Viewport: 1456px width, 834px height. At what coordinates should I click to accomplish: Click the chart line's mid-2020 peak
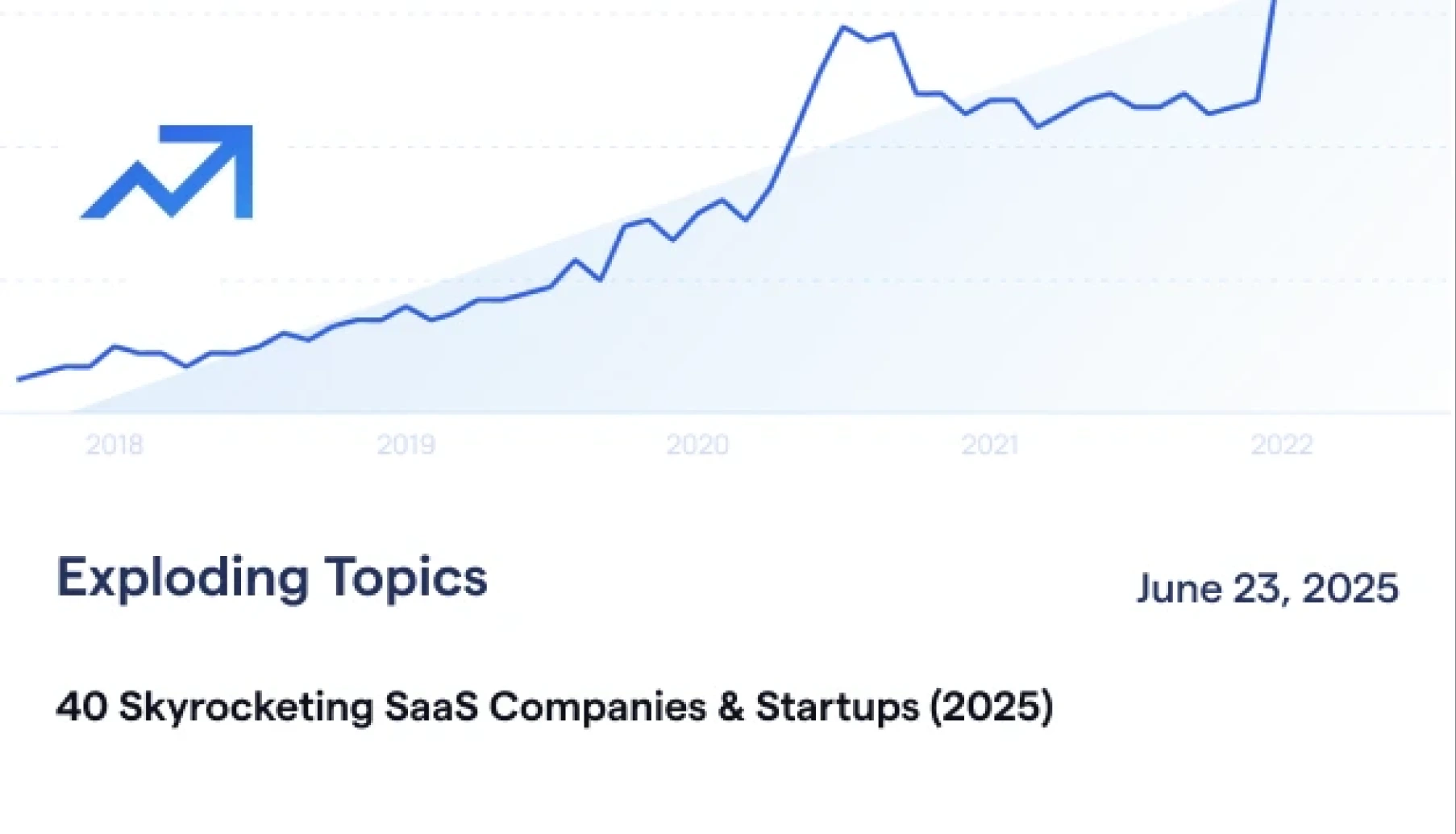(844, 28)
